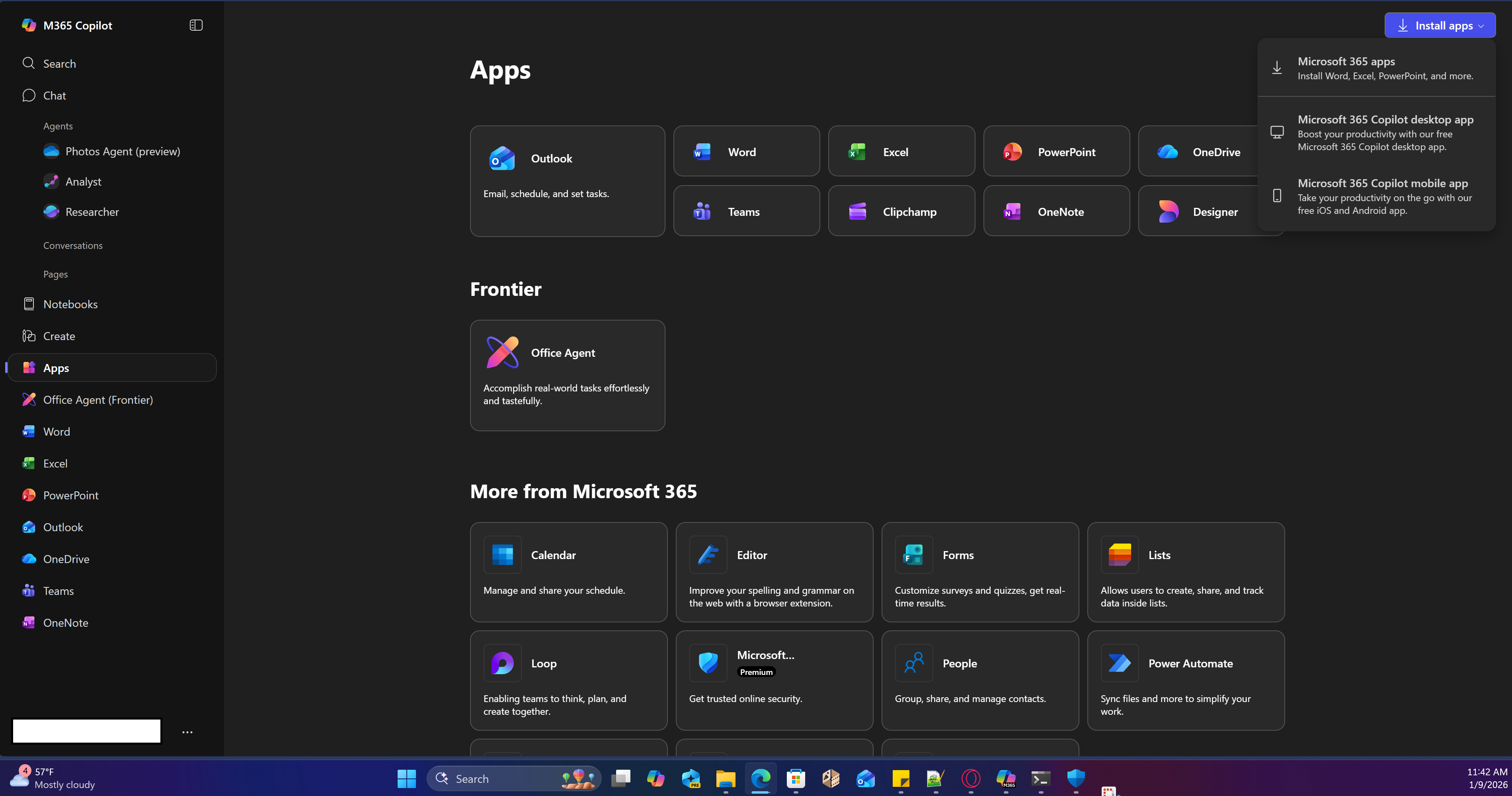The width and height of the screenshot is (1512, 796).
Task: Select Power Automate from More from Microsoft 365
Action: tap(1185, 680)
